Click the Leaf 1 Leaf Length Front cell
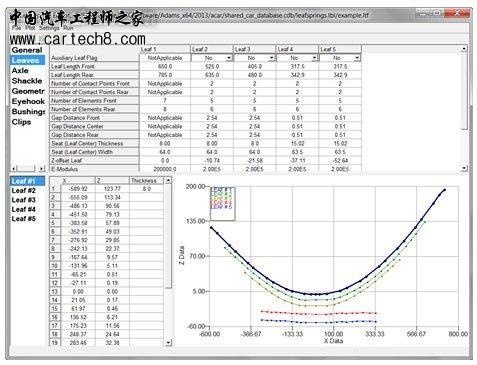 pyautogui.click(x=165, y=66)
